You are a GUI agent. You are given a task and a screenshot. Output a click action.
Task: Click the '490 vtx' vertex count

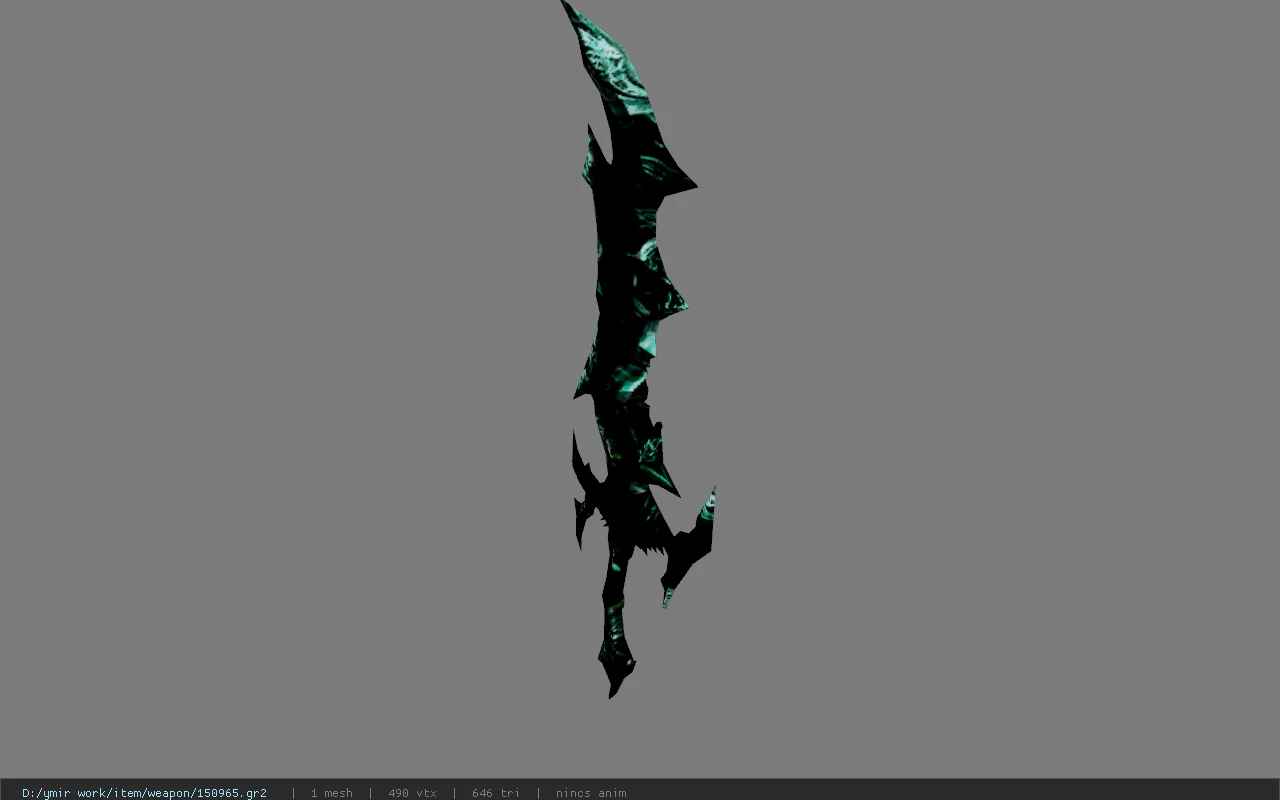click(412, 793)
